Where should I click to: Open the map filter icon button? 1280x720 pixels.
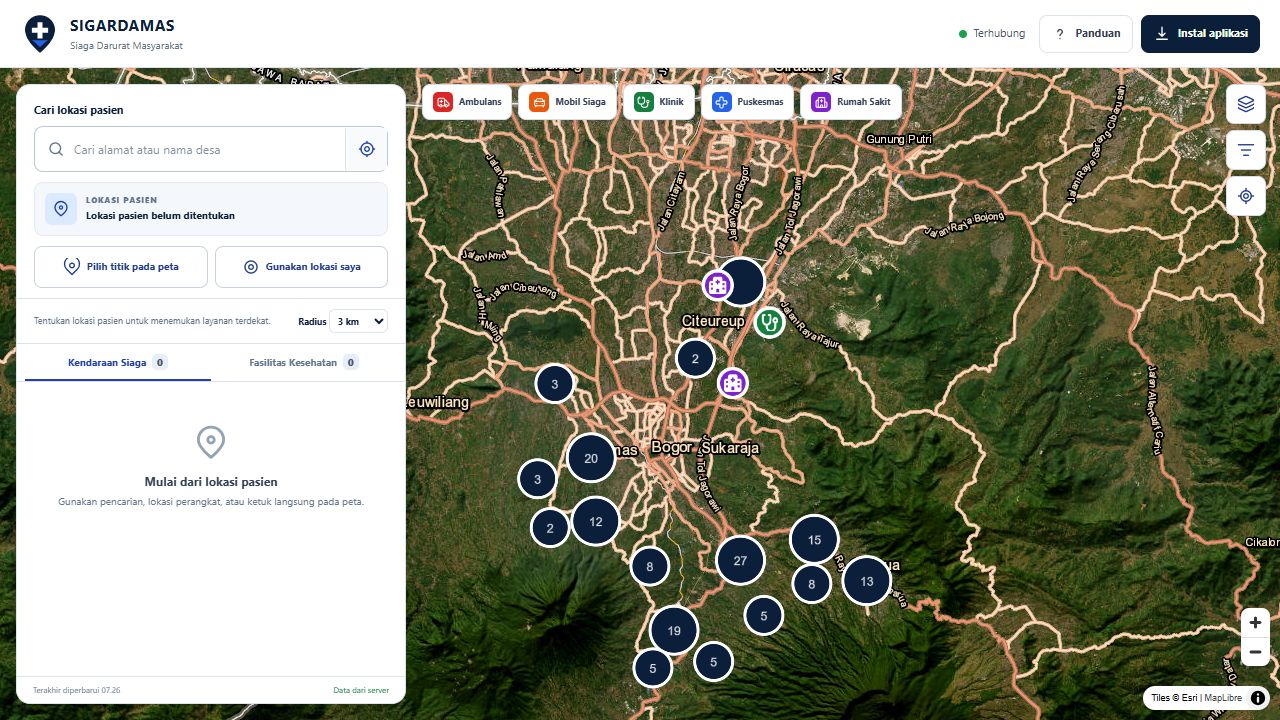tap(1245, 150)
